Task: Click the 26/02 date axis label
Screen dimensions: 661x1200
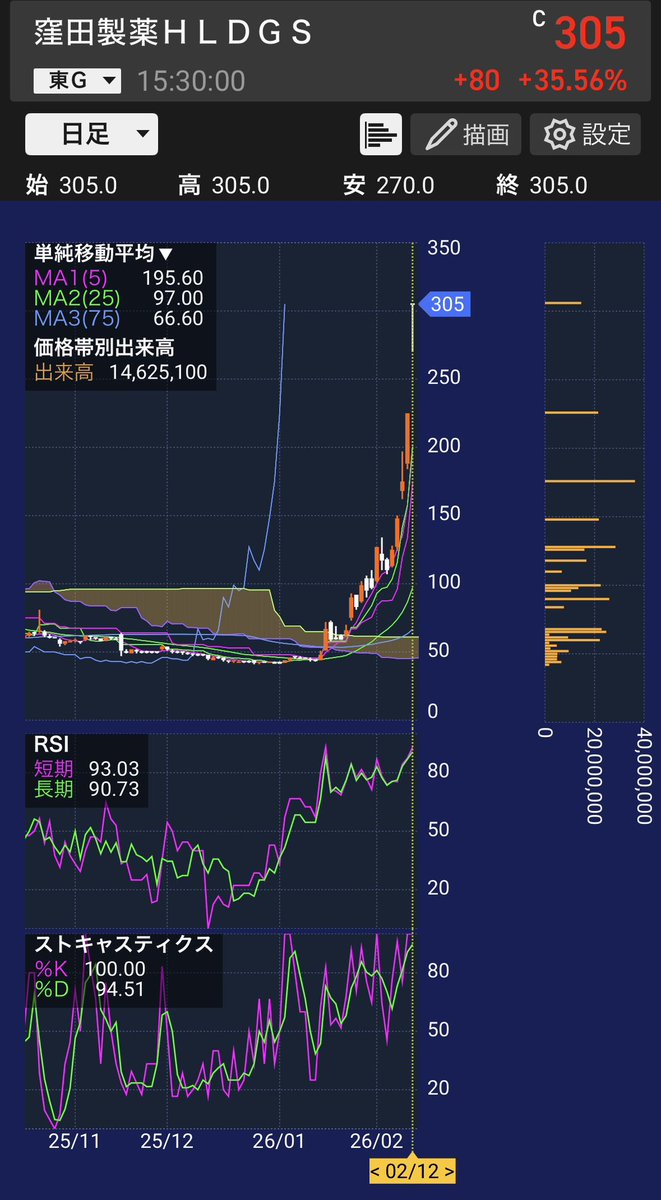Action: [376, 1140]
